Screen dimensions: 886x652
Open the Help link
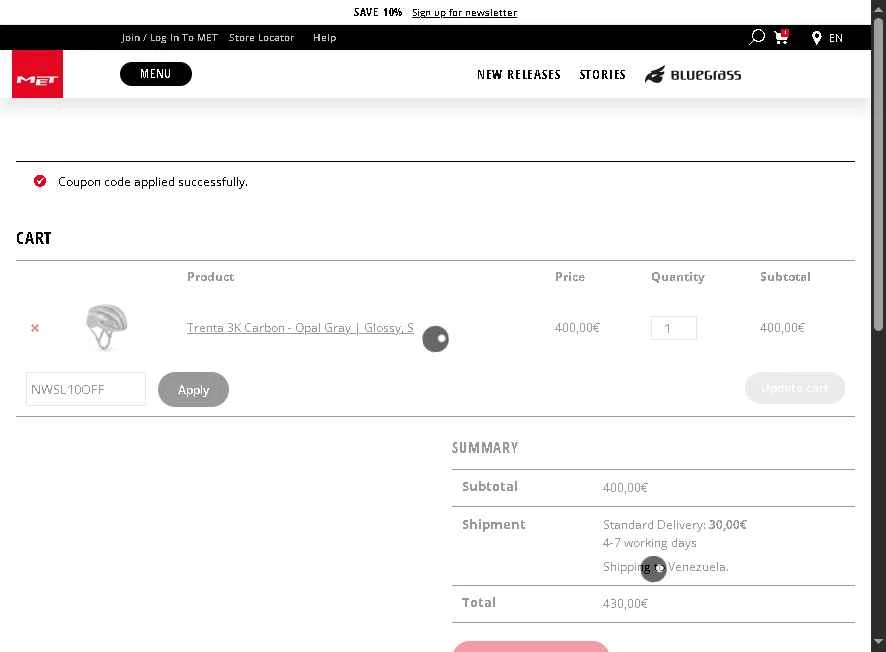(x=324, y=38)
